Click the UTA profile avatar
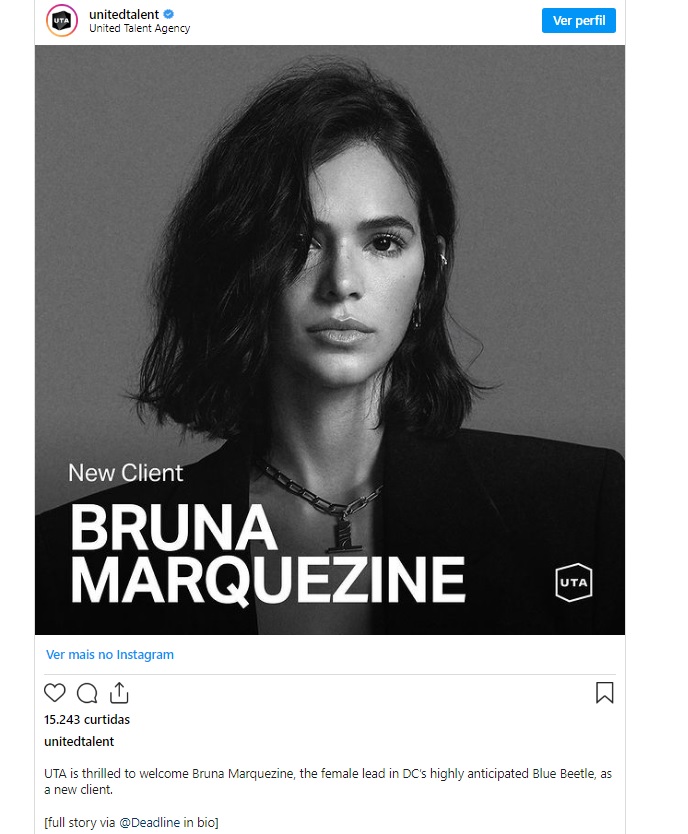 [x=62, y=20]
